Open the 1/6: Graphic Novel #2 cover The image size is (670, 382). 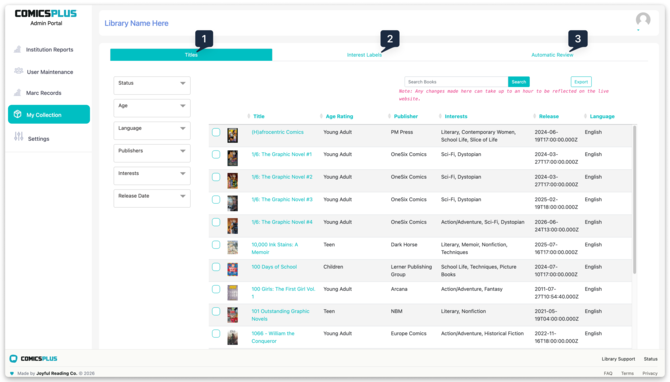pos(232,181)
